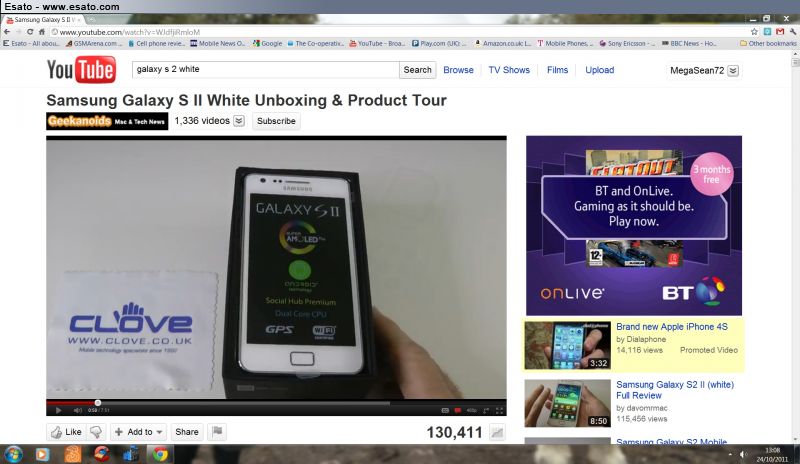Click the taskbar volume speaker icon
This screenshot has height=464, width=800.
tap(743, 454)
